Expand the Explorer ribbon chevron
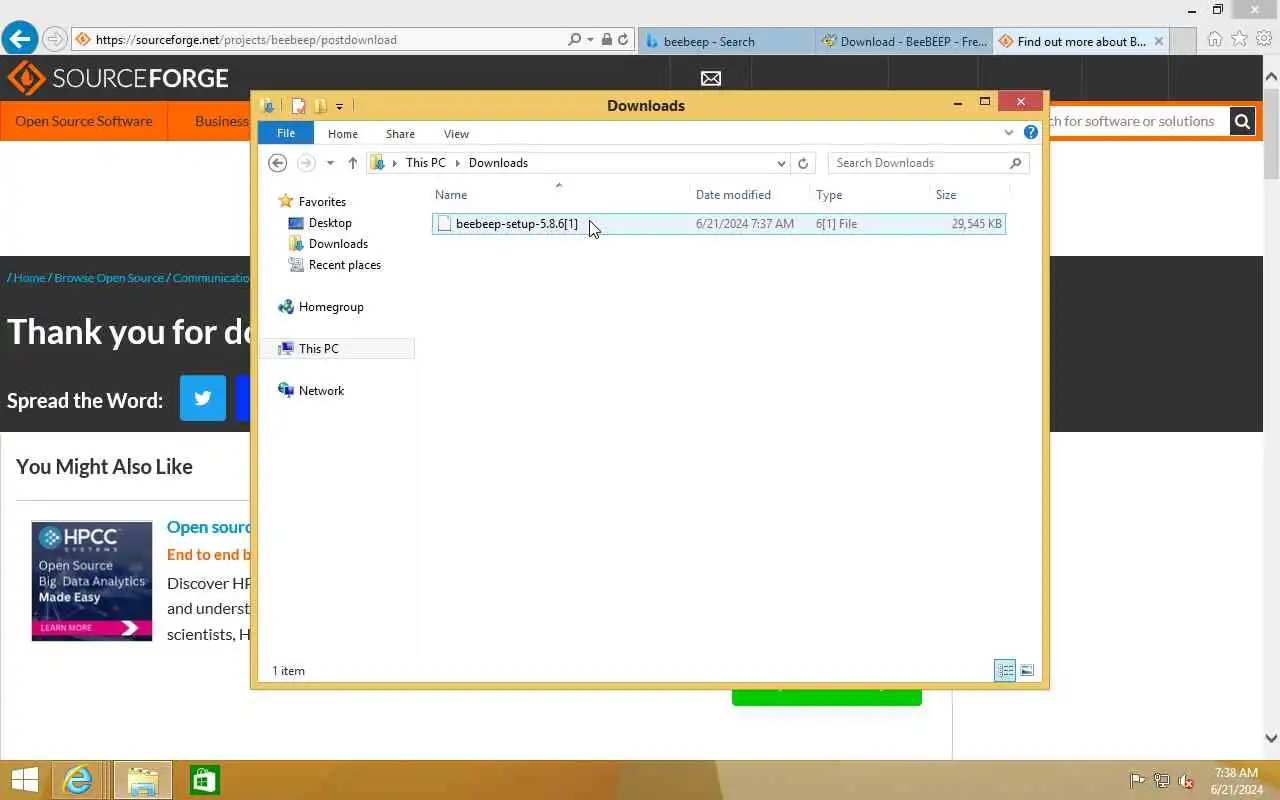1280x800 pixels. (1008, 132)
